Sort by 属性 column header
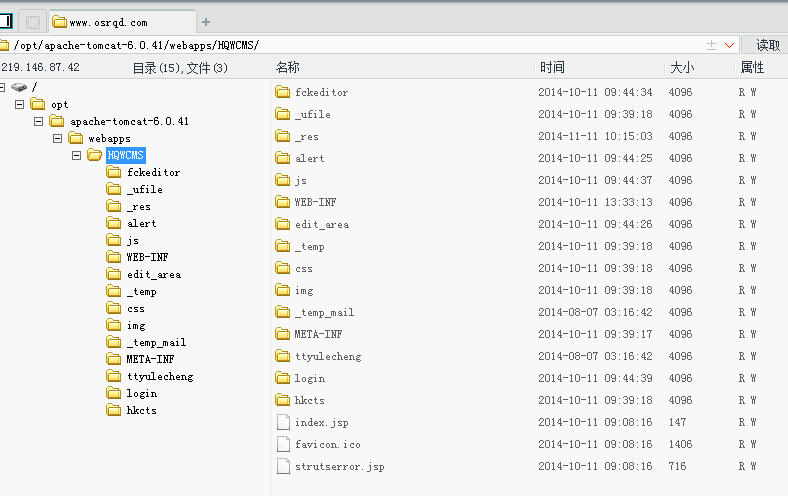The height and width of the screenshot is (496, 788). pyautogui.click(x=752, y=67)
